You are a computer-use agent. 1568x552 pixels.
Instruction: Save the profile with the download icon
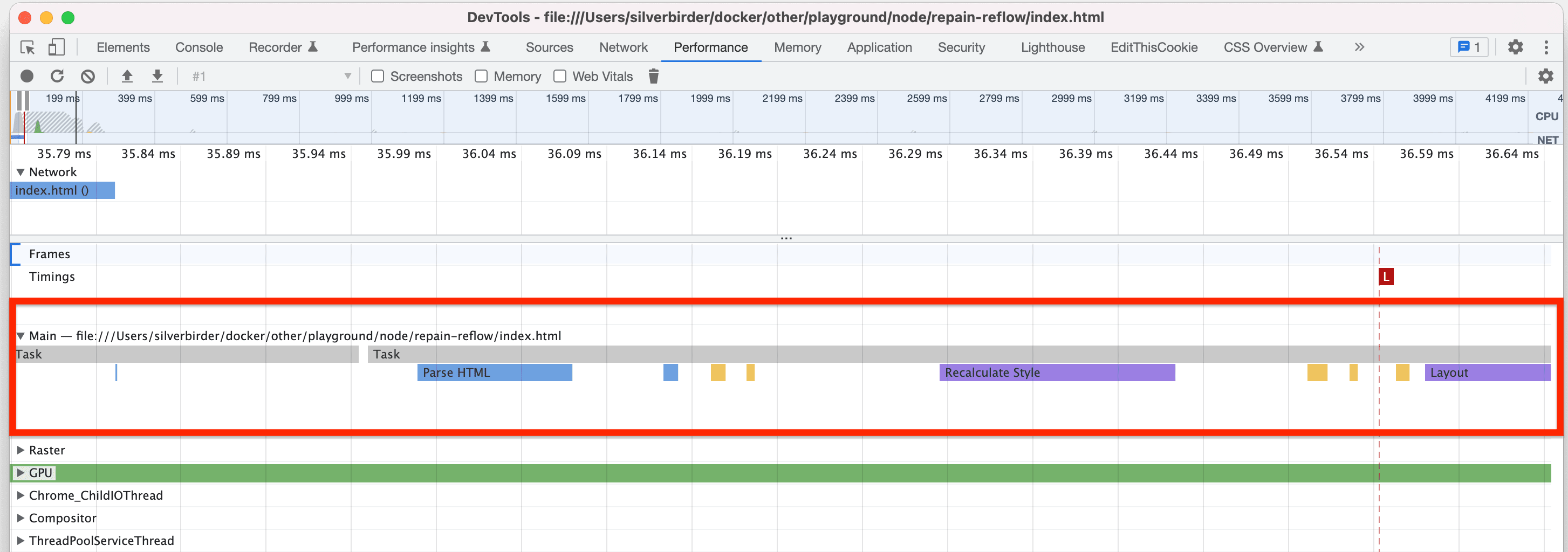point(158,76)
